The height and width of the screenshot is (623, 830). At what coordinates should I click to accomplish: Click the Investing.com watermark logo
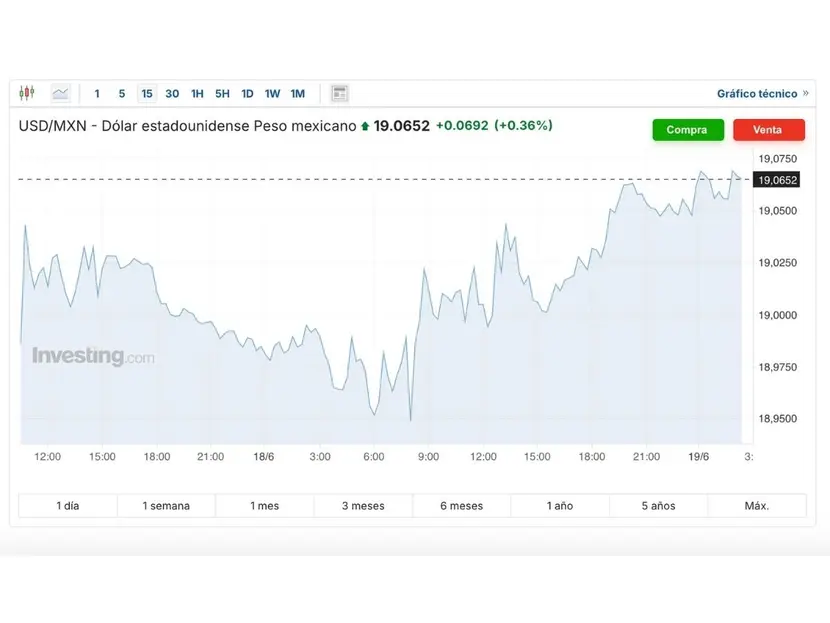tap(93, 356)
